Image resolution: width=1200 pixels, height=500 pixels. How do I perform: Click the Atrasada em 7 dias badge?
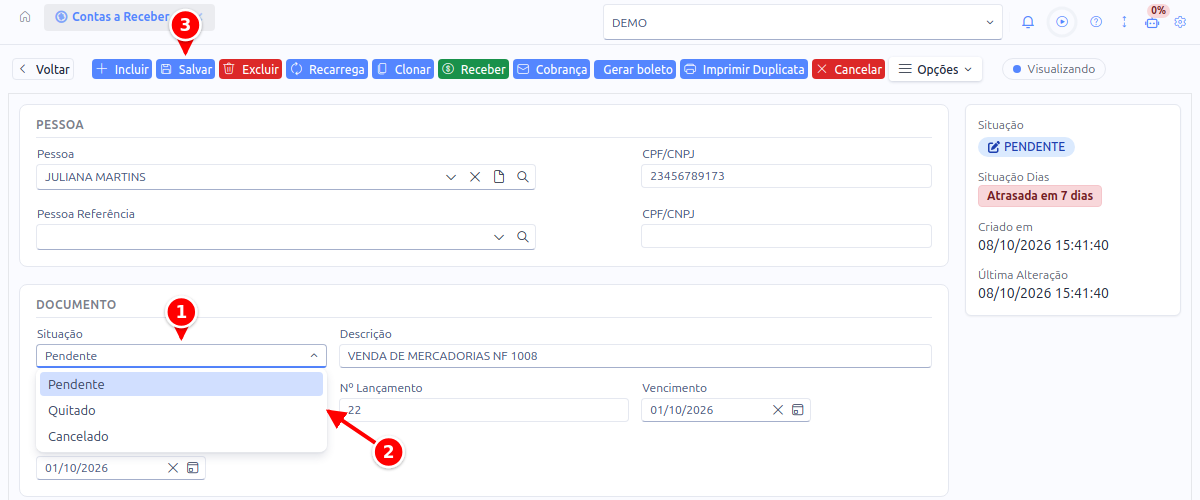(x=1040, y=196)
